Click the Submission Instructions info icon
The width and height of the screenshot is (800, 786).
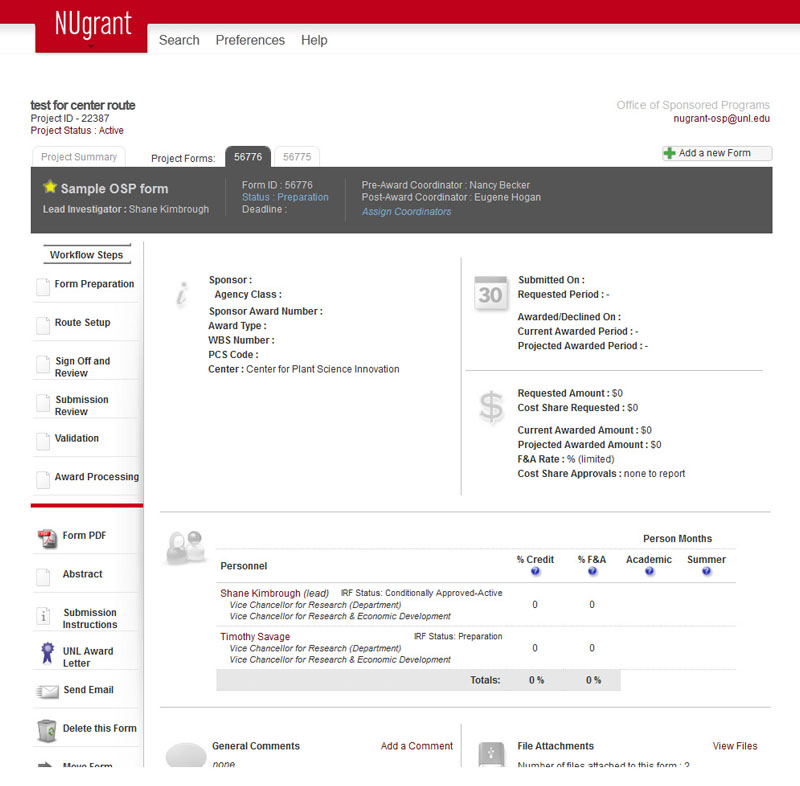tap(43, 616)
